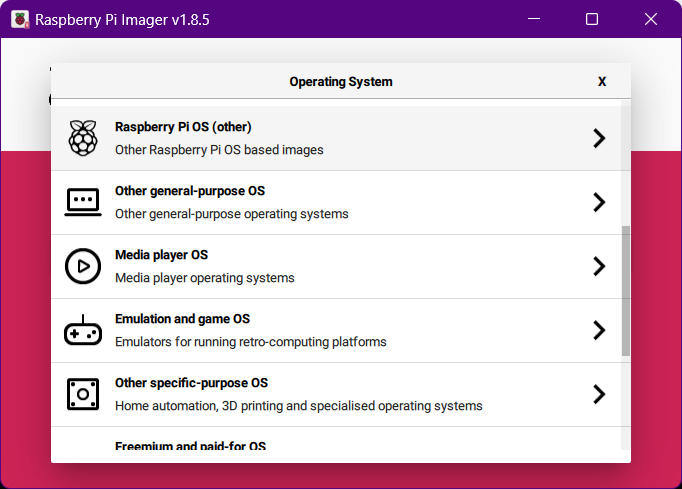Close the Operating System dialog with X
Image resolution: width=682 pixels, height=489 pixels.
click(602, 82)
